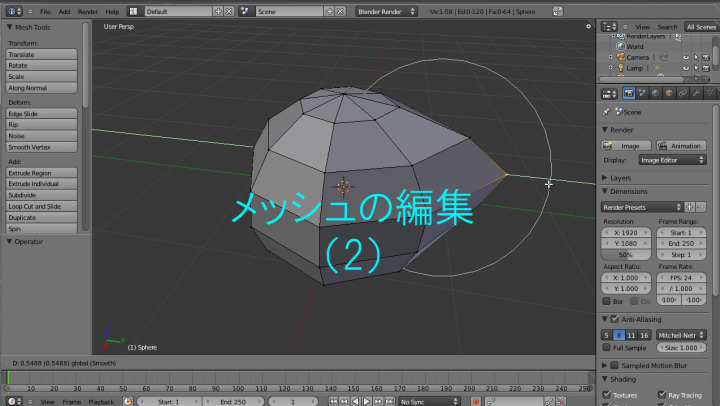
Task: Open the Object Constraints chain icon
Action: tap(681, 94)
